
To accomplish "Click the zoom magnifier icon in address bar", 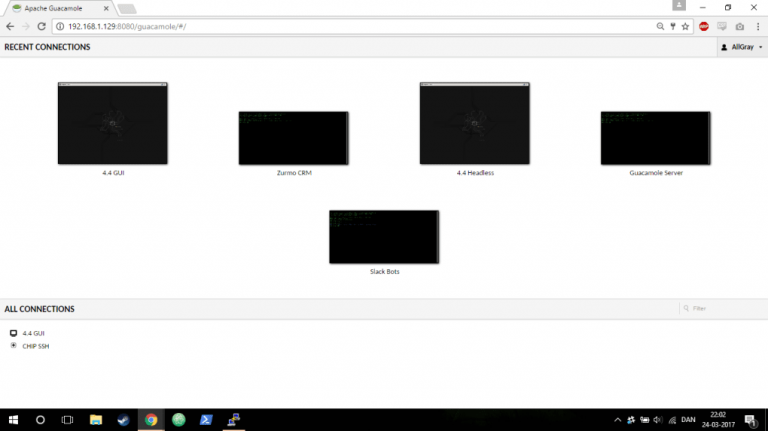I will point(659,26).
